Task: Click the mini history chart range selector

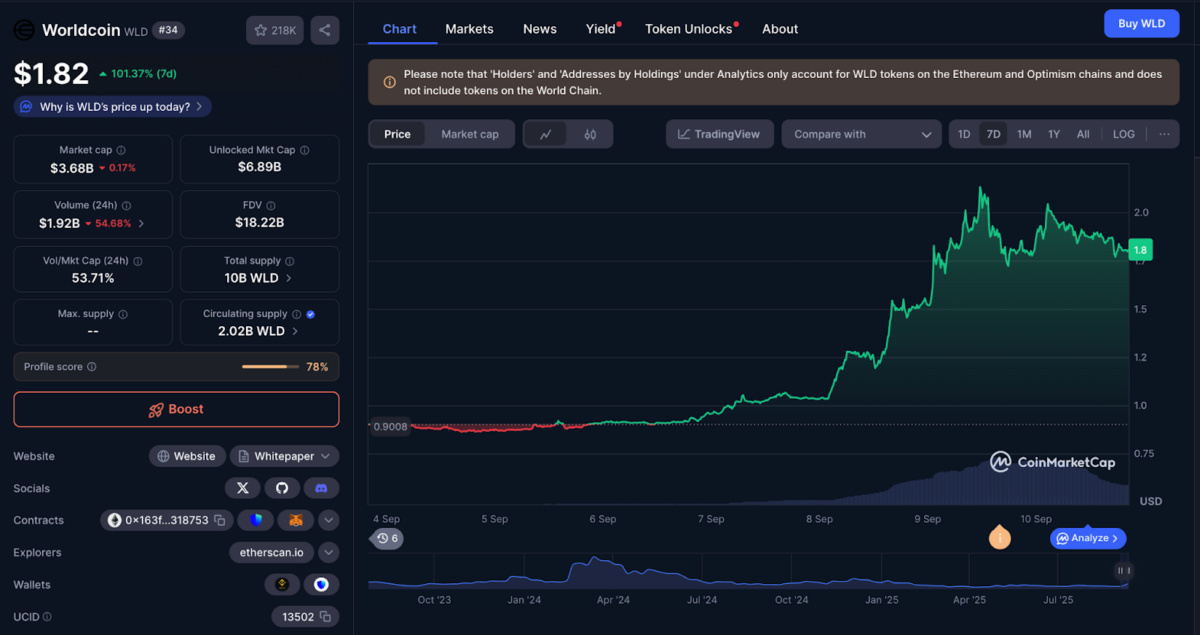Action: click(x=748, y=571)
